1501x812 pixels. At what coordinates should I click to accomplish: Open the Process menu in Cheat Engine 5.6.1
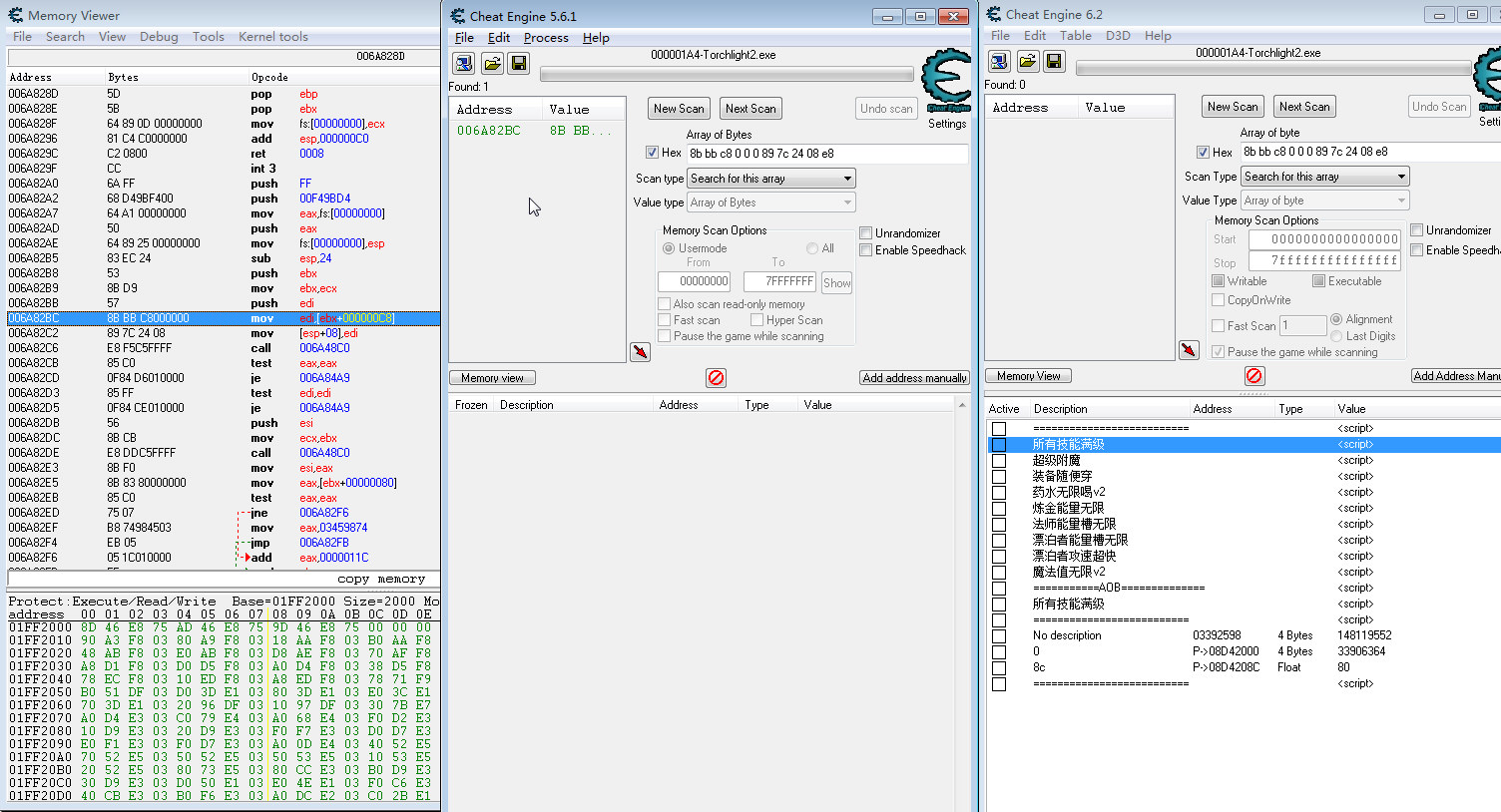point(546,37)
